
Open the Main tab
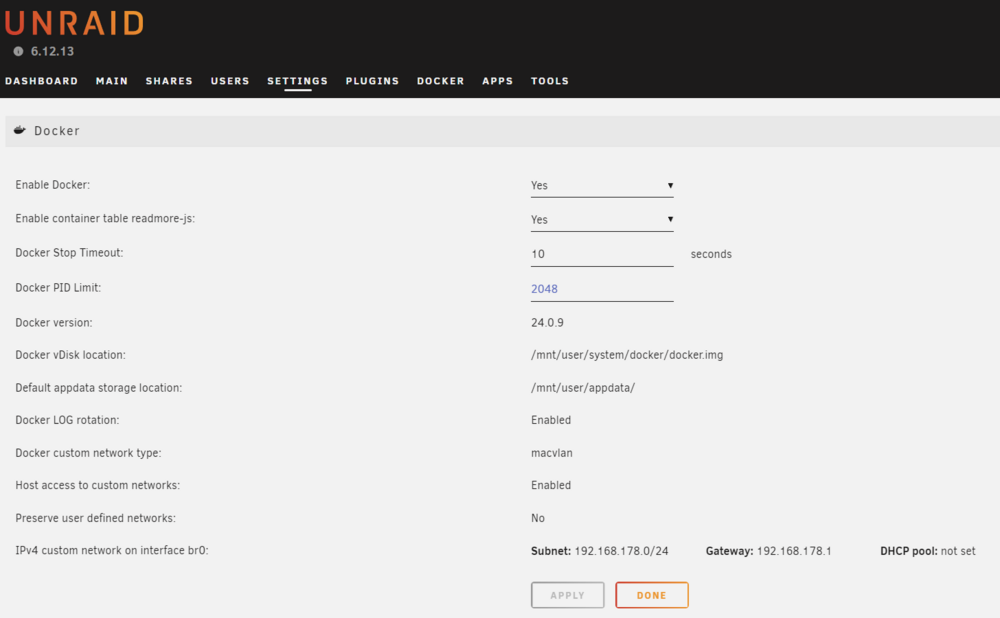click(x=112, y=81)
